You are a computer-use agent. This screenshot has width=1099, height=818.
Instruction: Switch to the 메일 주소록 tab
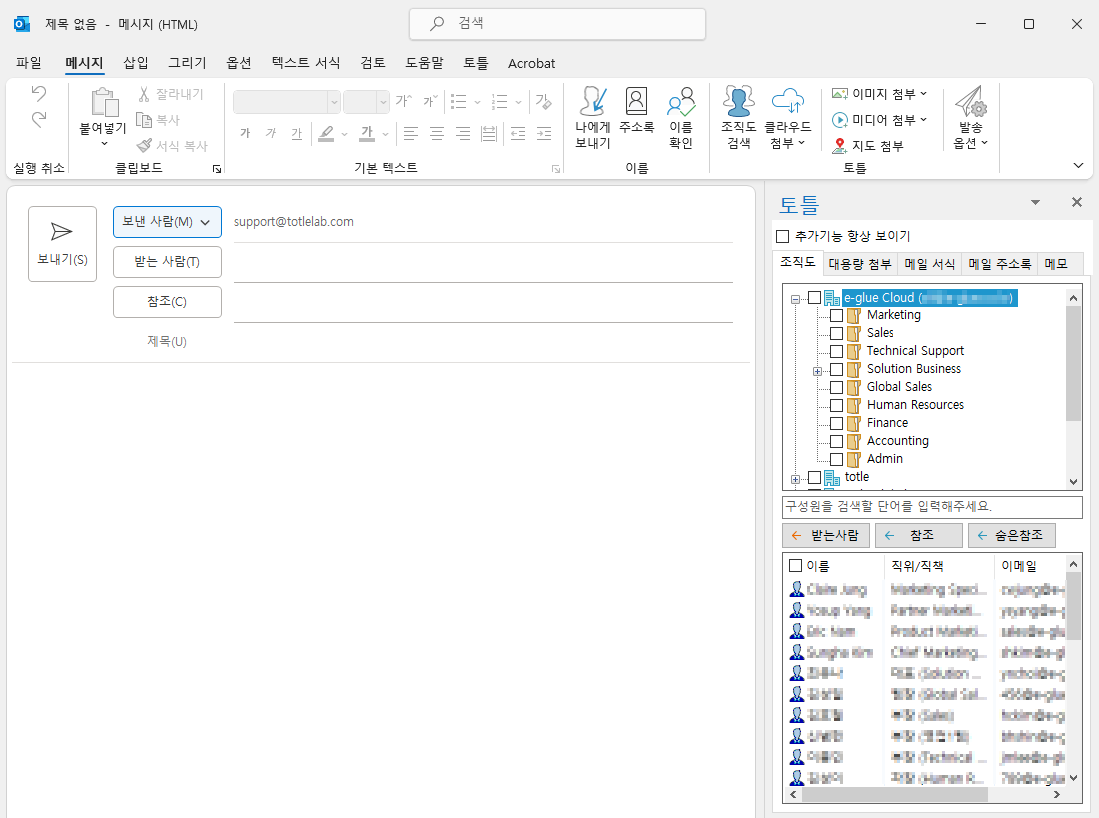(999, 264)
